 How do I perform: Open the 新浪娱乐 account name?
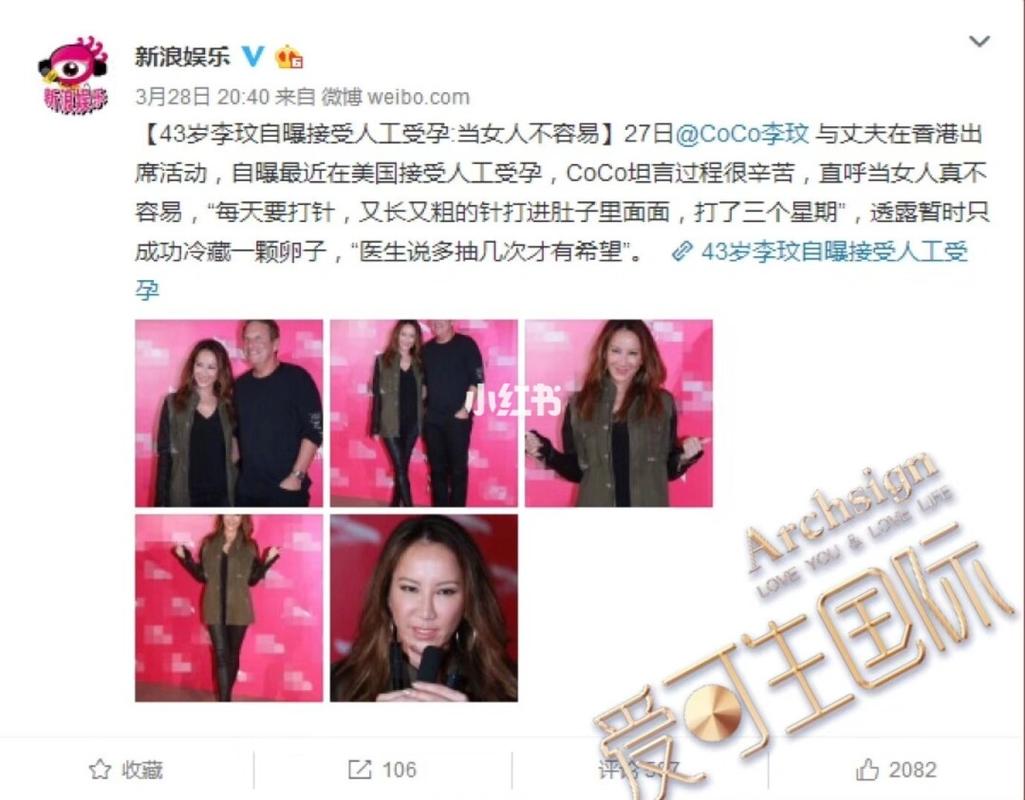tap(182, 57)
